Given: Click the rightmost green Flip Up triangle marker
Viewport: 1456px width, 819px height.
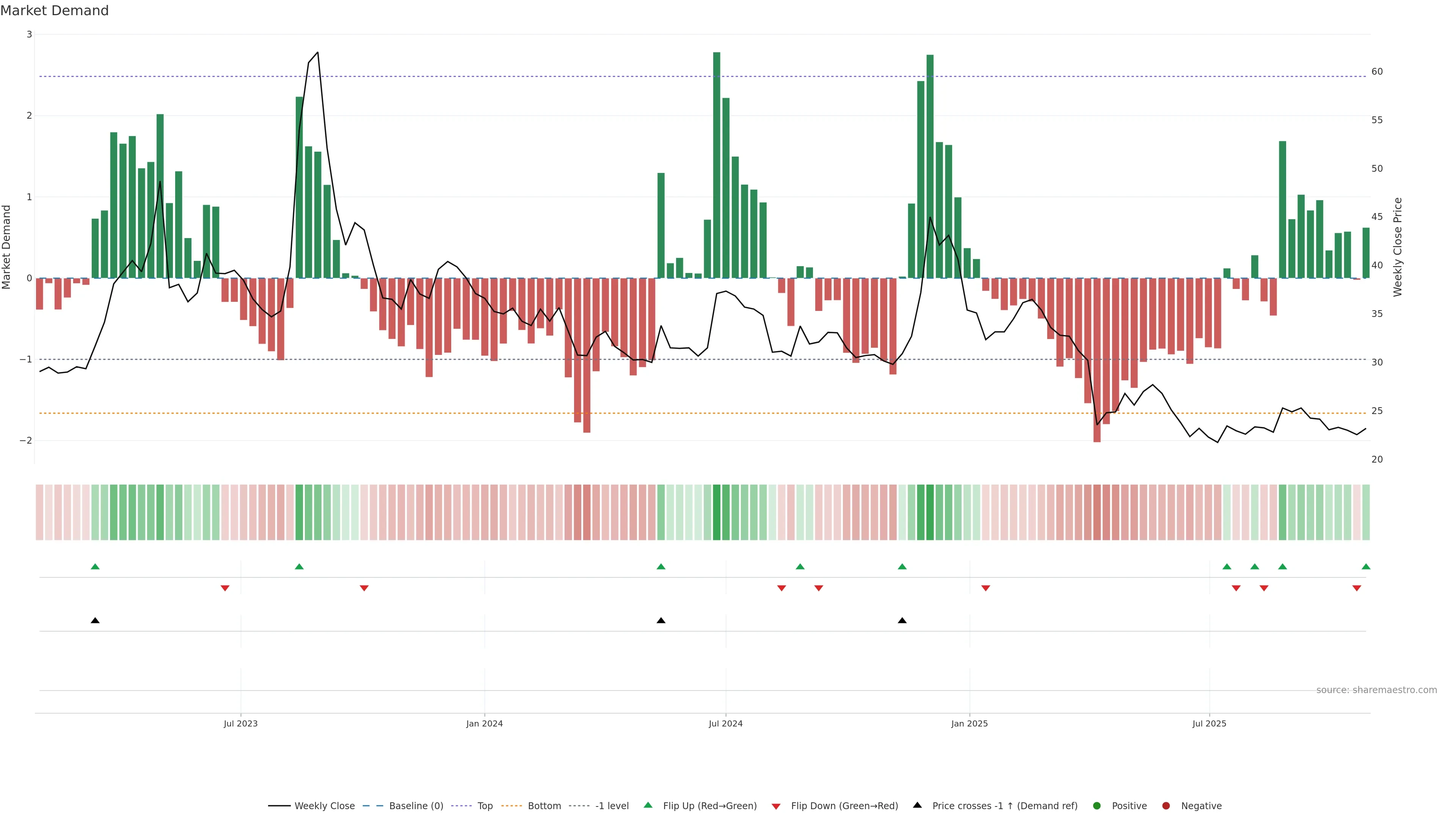Looking at the screenshot, I should [x=1366, y=566].
